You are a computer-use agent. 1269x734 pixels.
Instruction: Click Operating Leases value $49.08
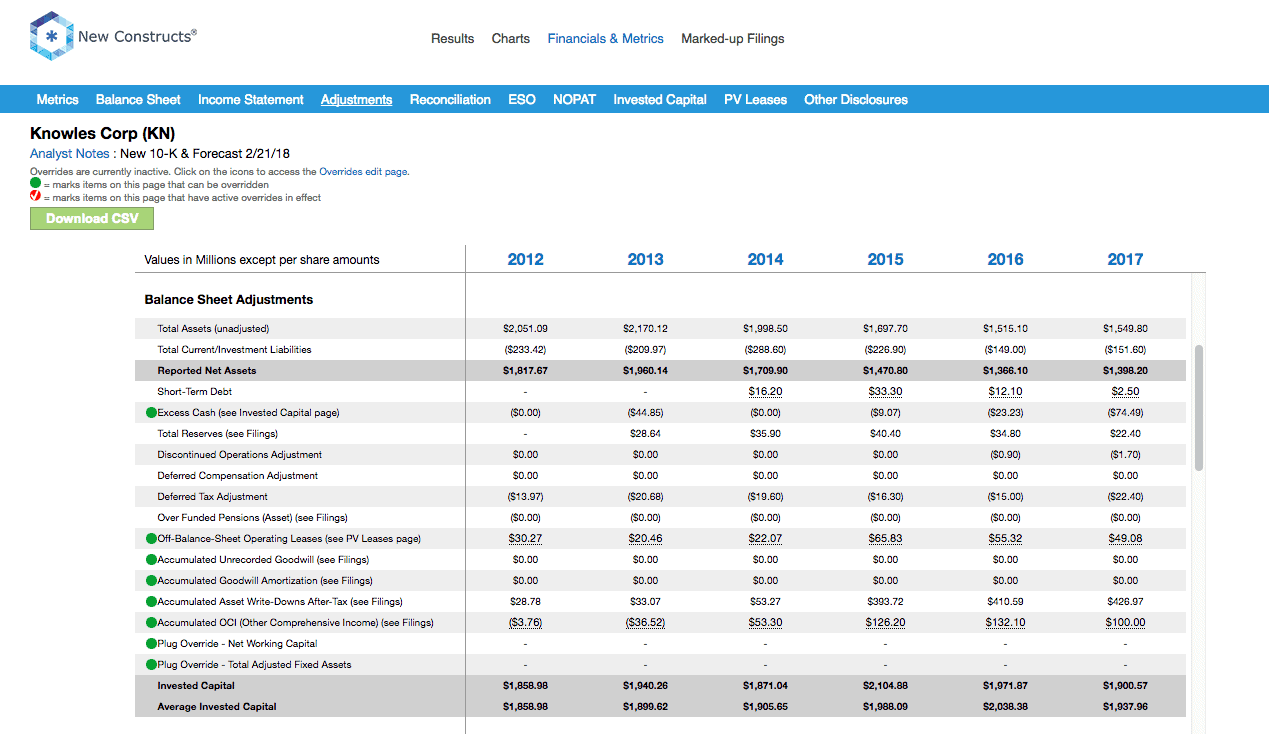click(1125, 539)
